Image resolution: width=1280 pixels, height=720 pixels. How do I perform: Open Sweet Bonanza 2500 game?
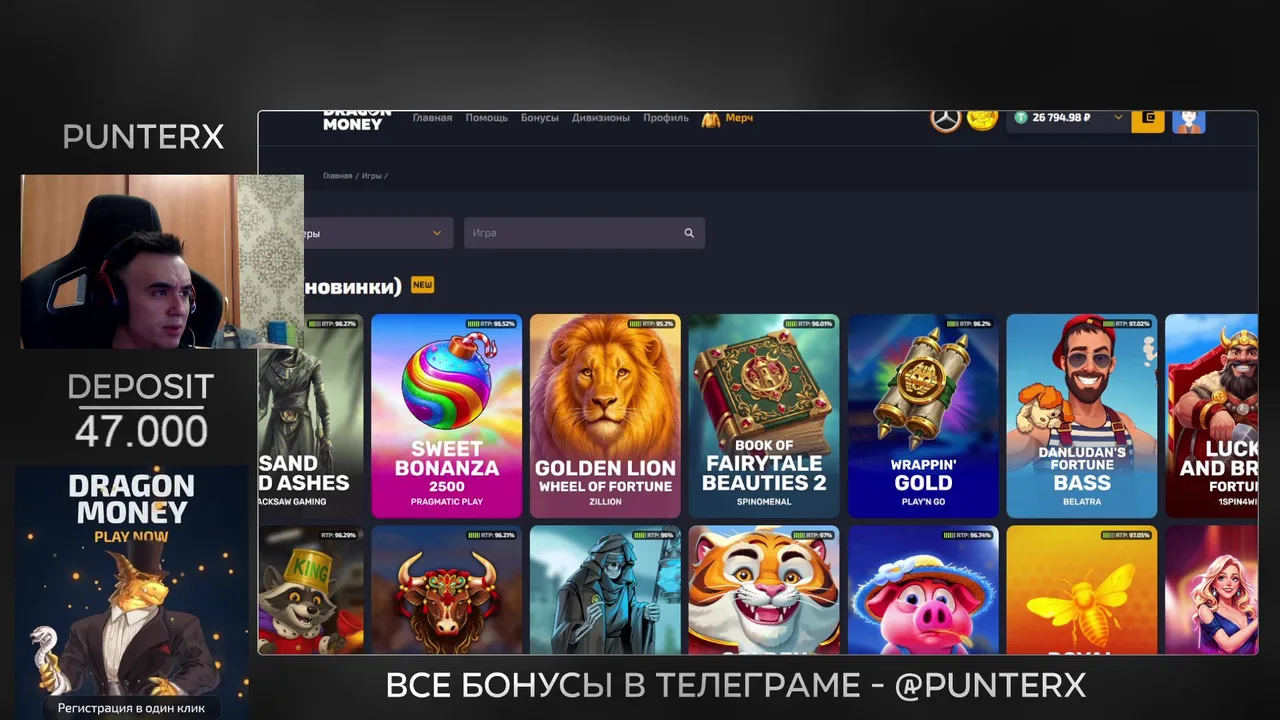tap(446, 416)
